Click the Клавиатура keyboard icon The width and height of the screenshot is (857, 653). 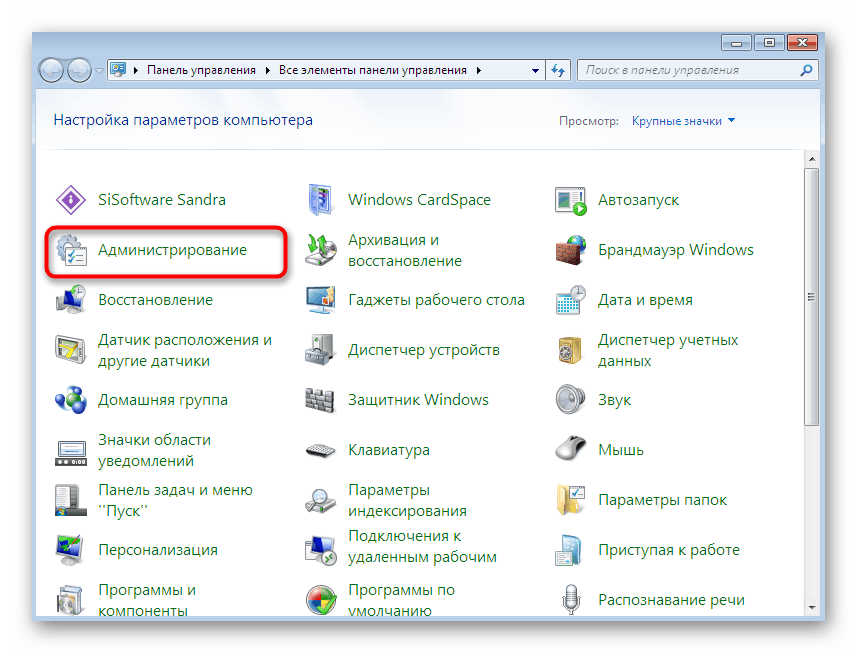click(321, 450)
